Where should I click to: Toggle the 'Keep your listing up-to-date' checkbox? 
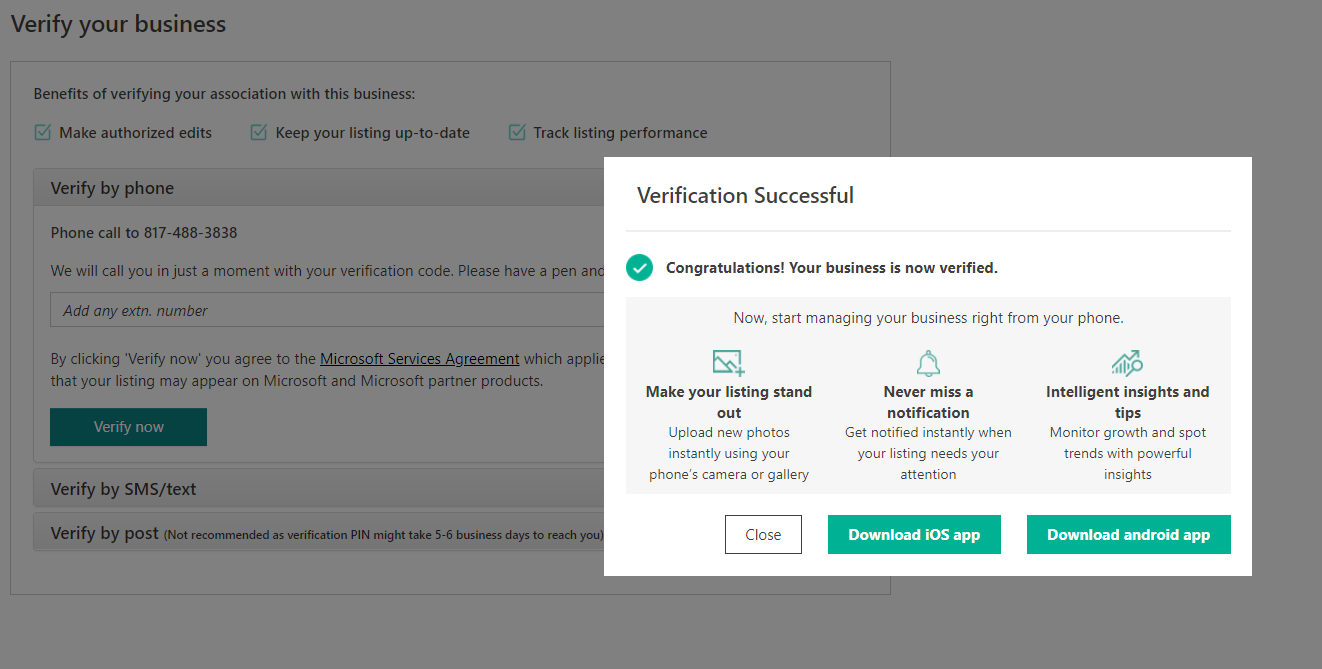pyautogui.click(x=259, y=132)
